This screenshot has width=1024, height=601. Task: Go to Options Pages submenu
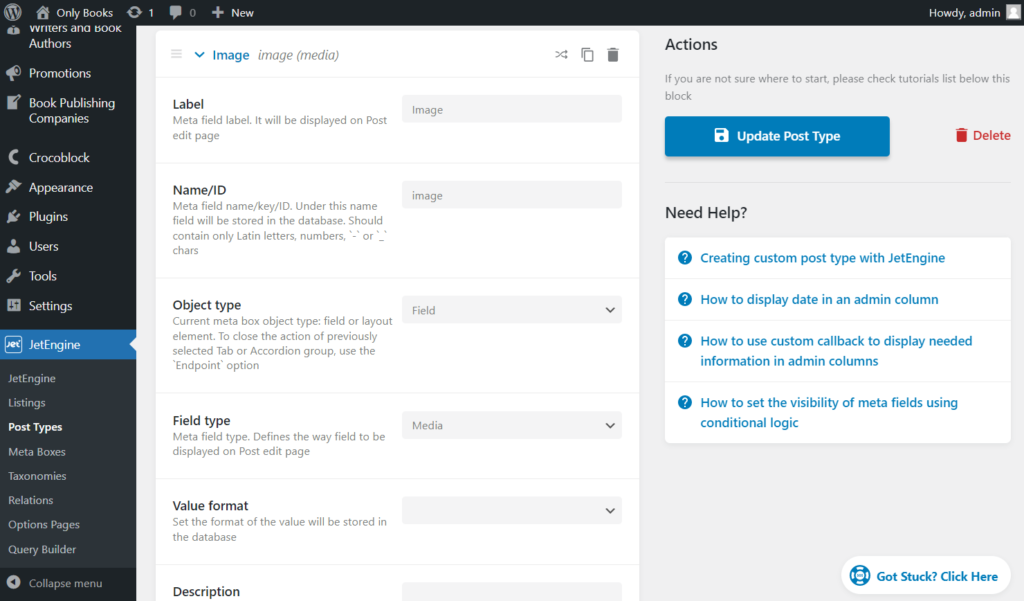click(44, 525)
